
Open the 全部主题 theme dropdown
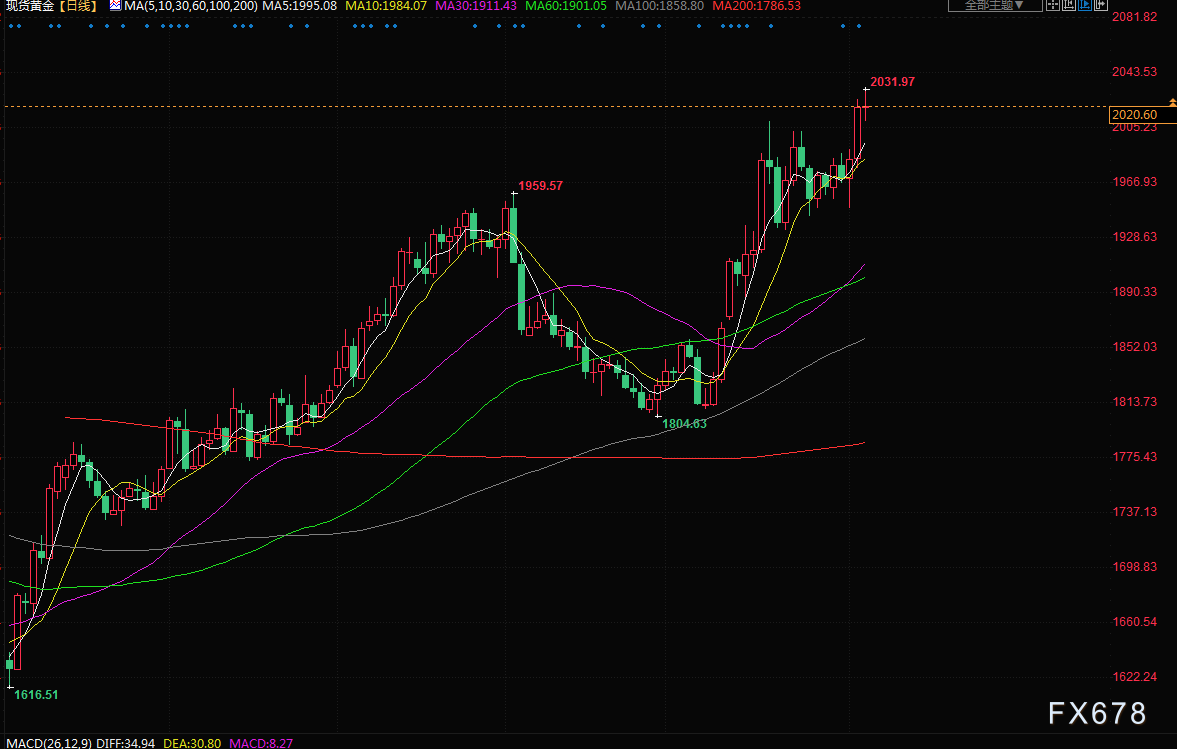tap(995, 5)
